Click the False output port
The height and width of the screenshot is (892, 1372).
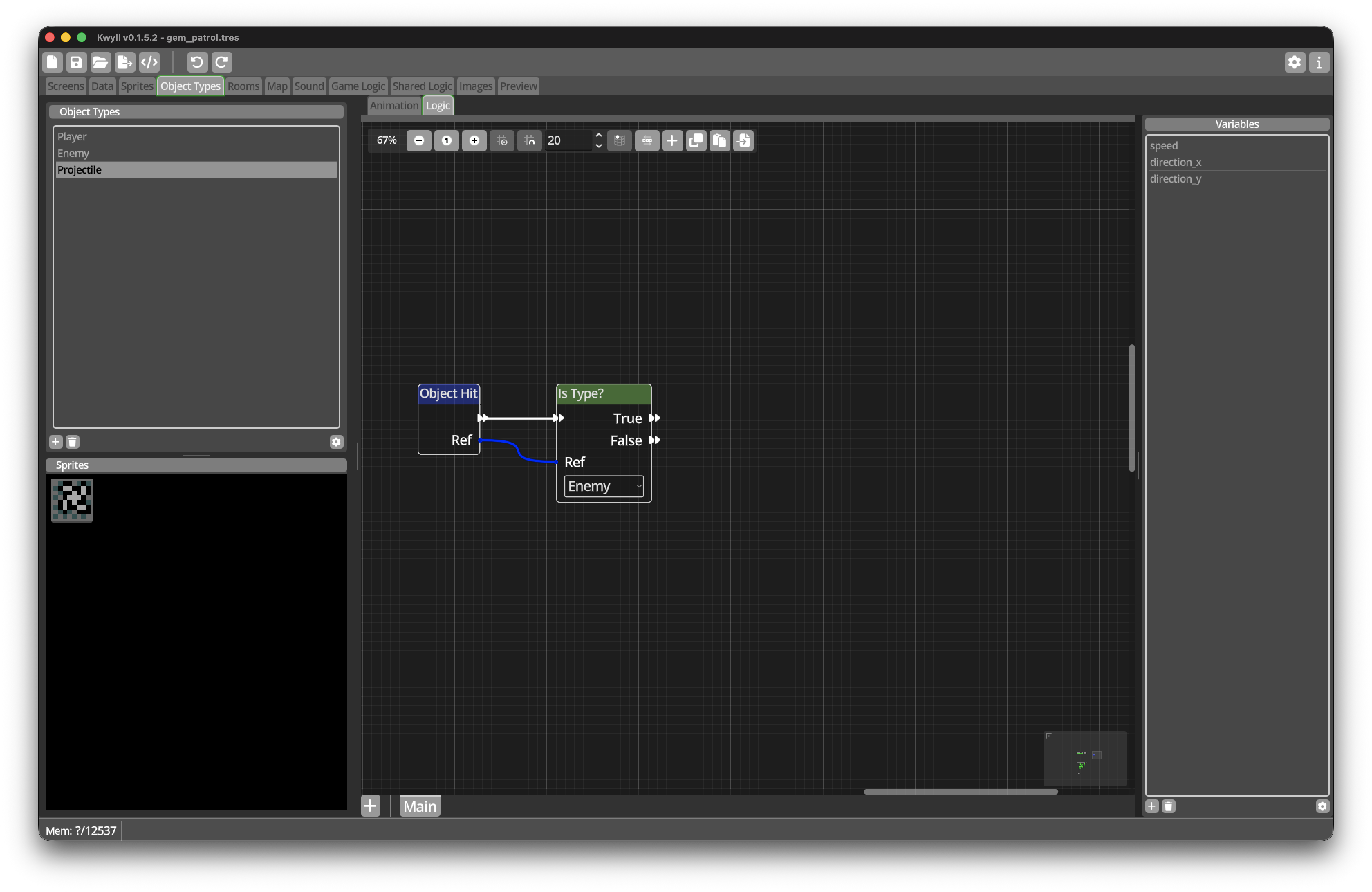655,441
